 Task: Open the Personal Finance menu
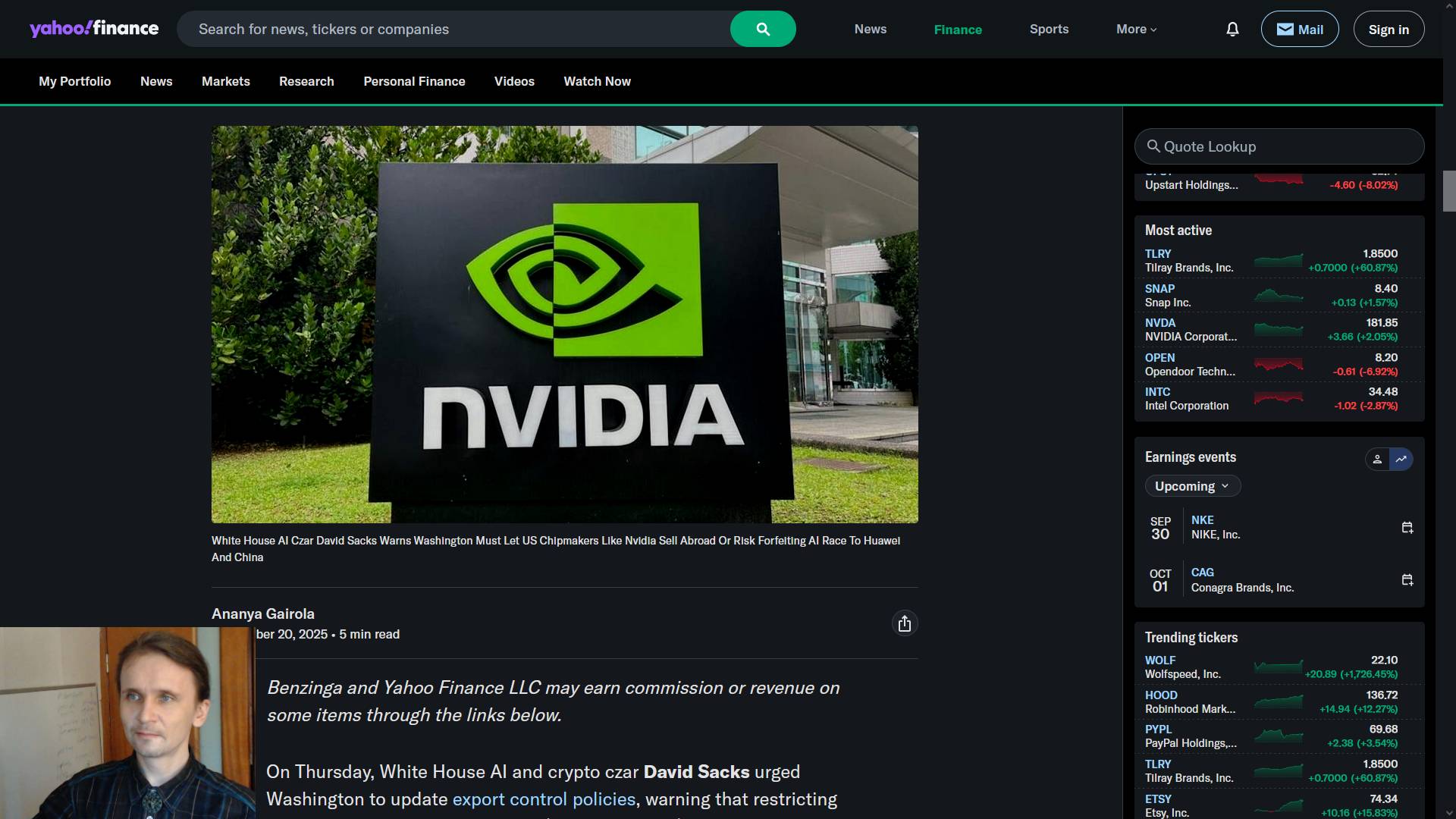[414, 81]
